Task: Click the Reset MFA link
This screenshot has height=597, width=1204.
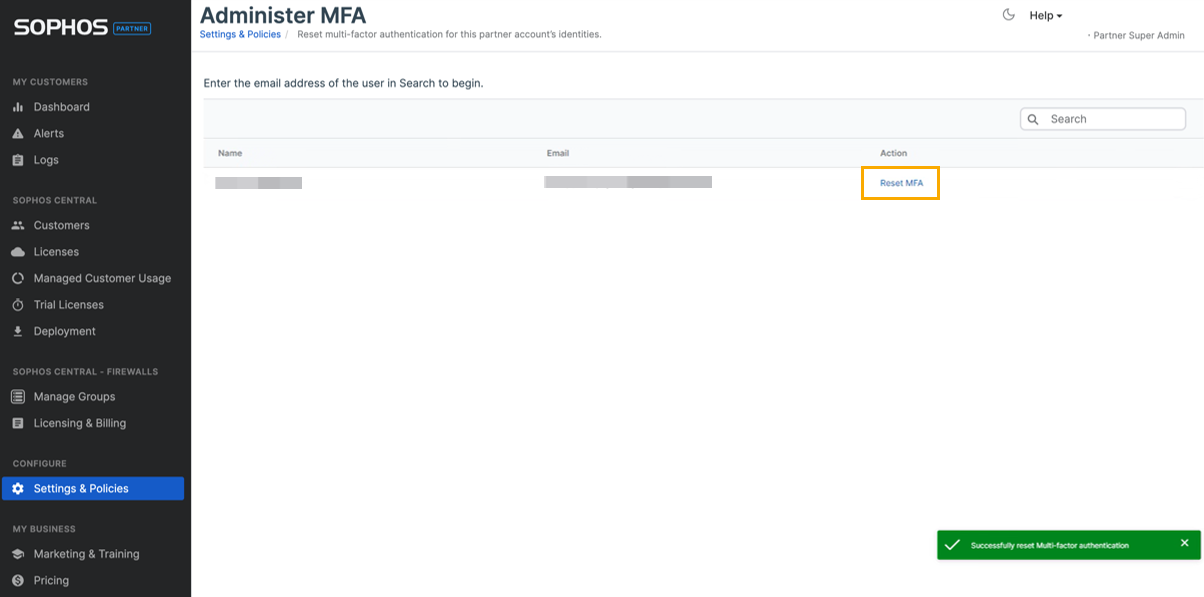Action: 901,183
